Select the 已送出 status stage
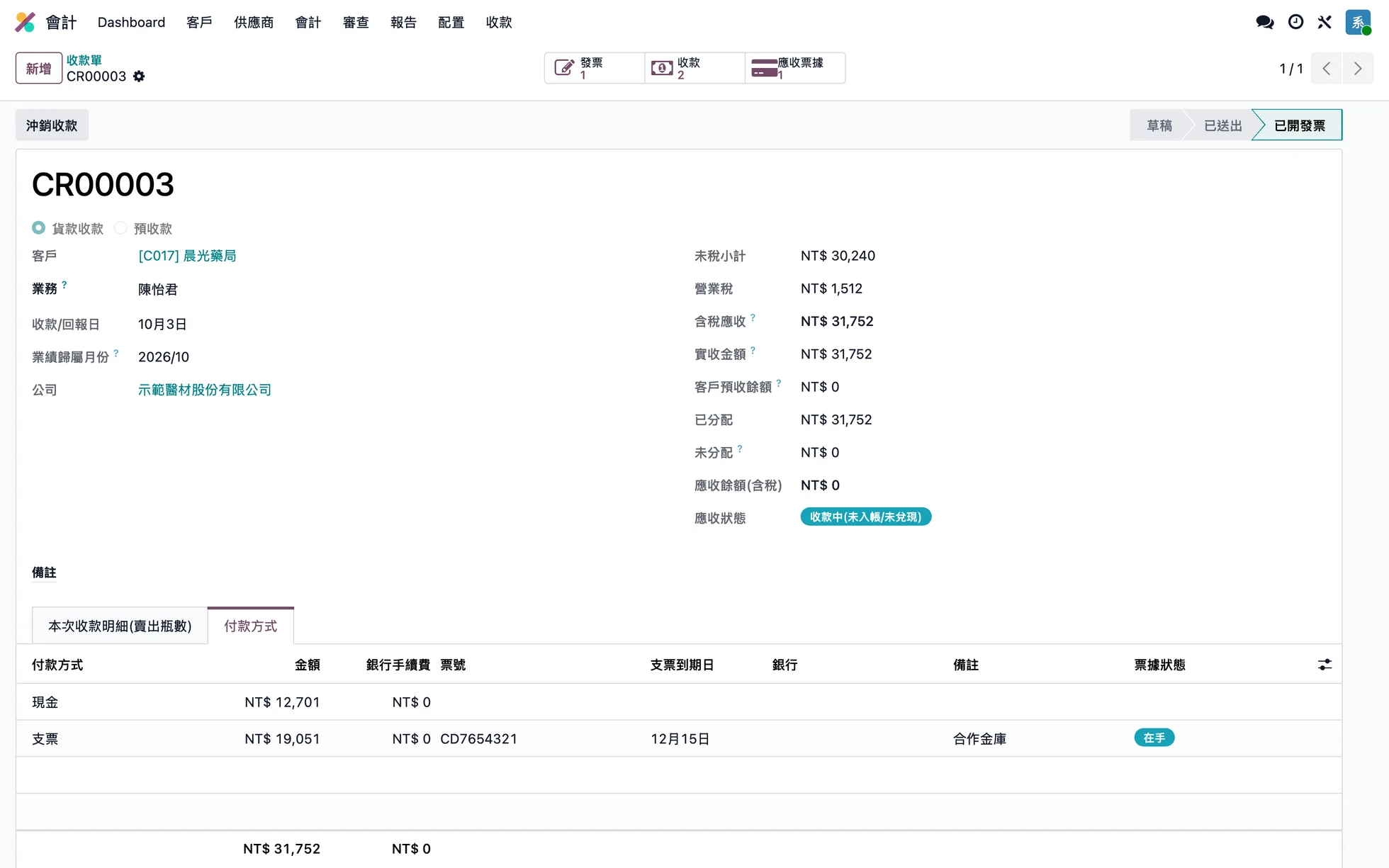Viewport: 1389px width, 868px height. tap(1222, 125)
